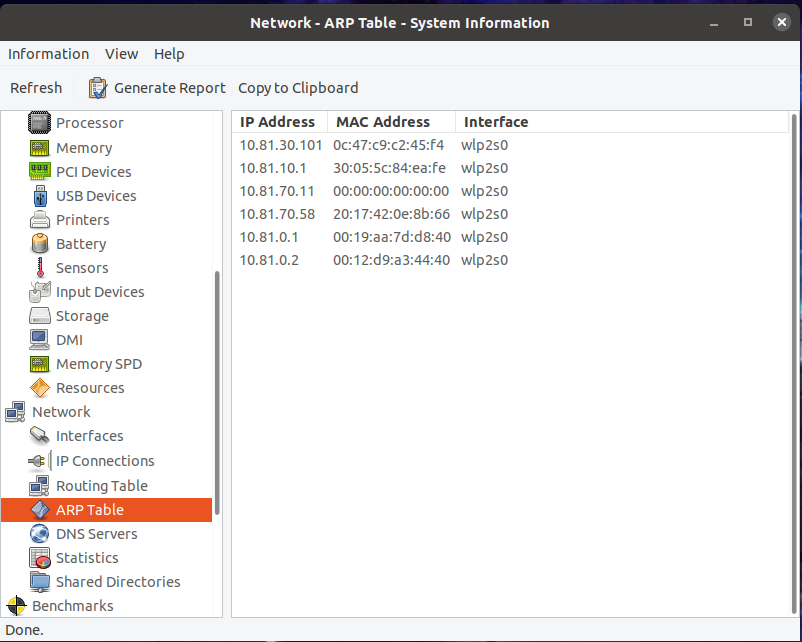Click the Battery icon in sidebar

pyautogui.click(x=40, y=244)
